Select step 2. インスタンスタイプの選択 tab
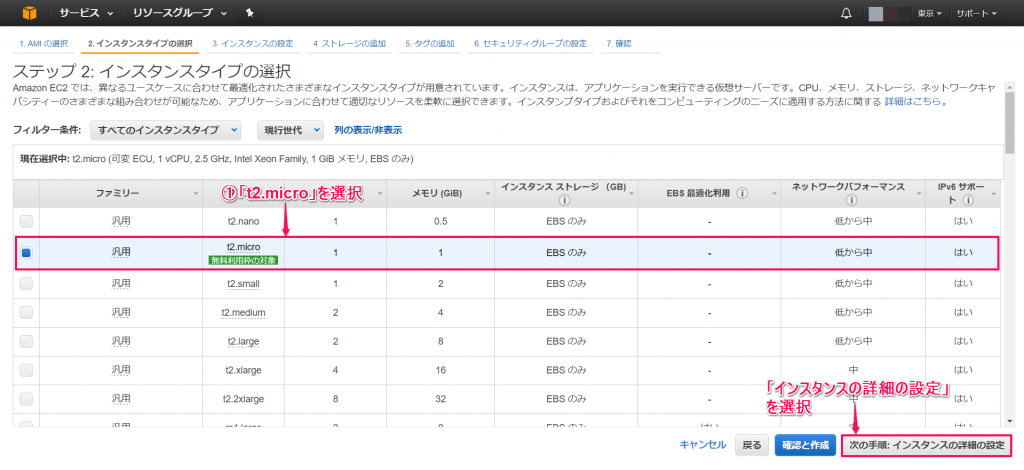 click(140, 44)
